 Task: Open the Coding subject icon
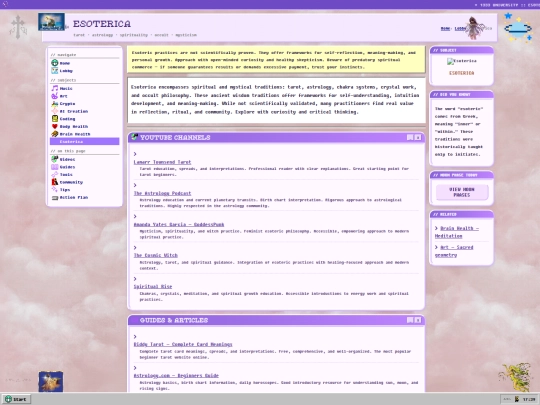click(54, 118)
